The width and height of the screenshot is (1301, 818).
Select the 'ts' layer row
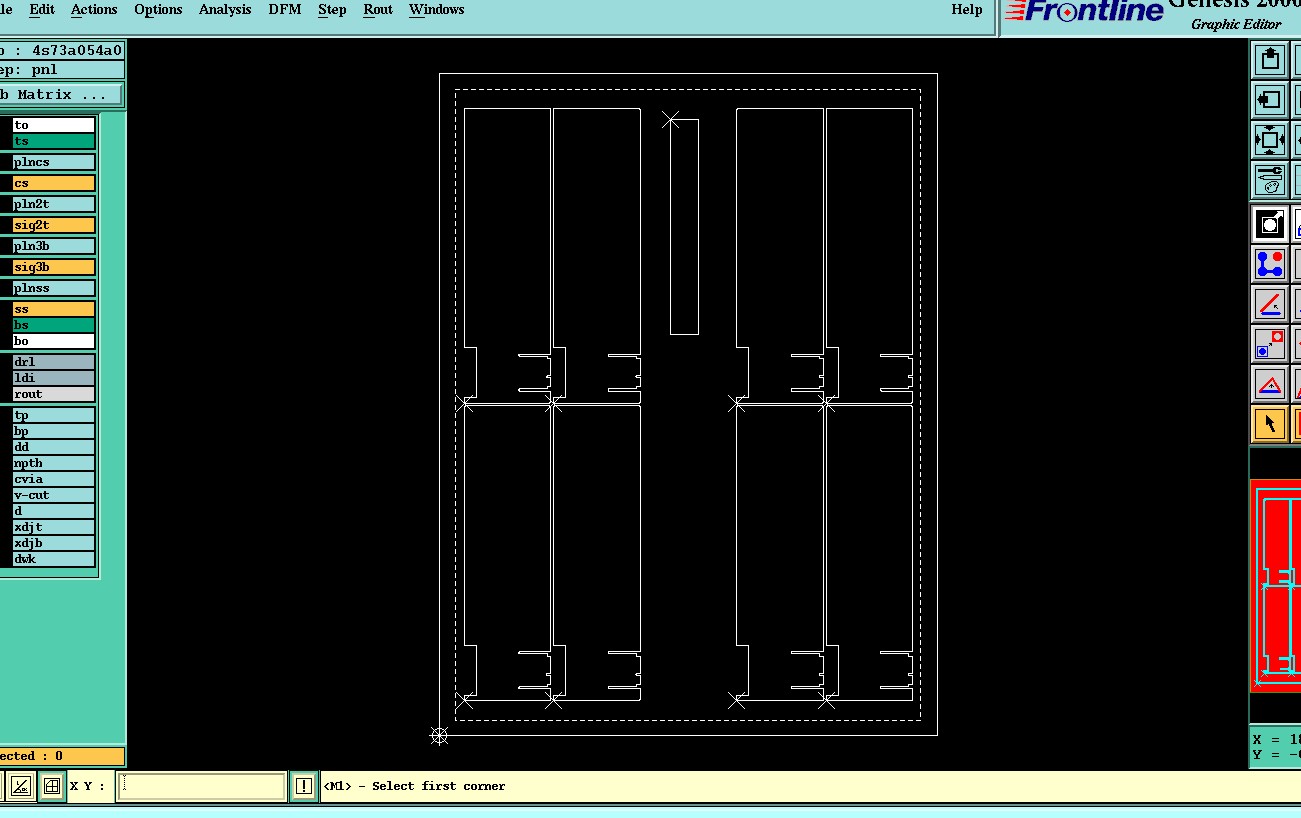tap(54, 141)
